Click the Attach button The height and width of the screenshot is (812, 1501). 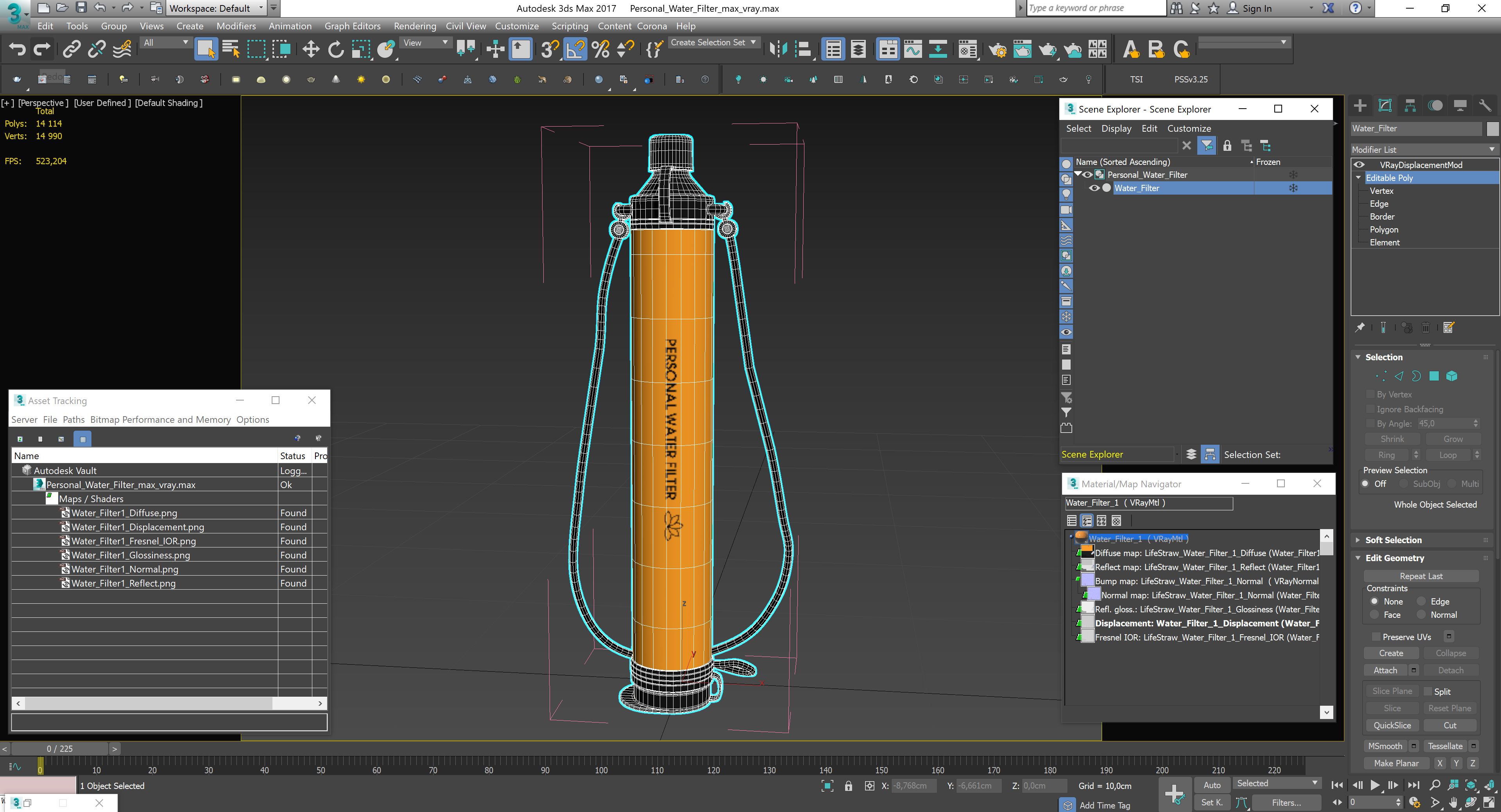[1385, 671]
